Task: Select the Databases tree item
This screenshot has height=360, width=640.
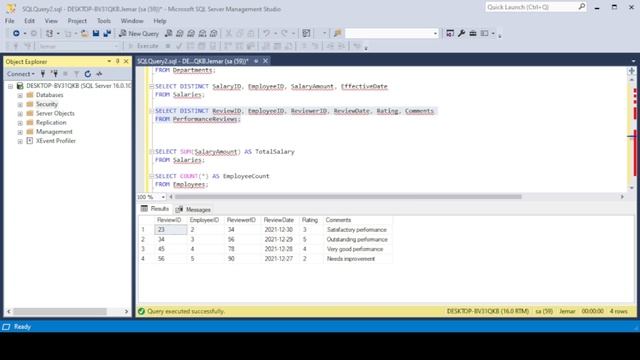Action: click(49, 95)
